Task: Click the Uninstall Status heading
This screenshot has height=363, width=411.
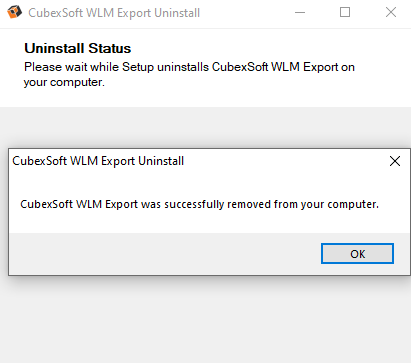Action: (x=78, y=48)
